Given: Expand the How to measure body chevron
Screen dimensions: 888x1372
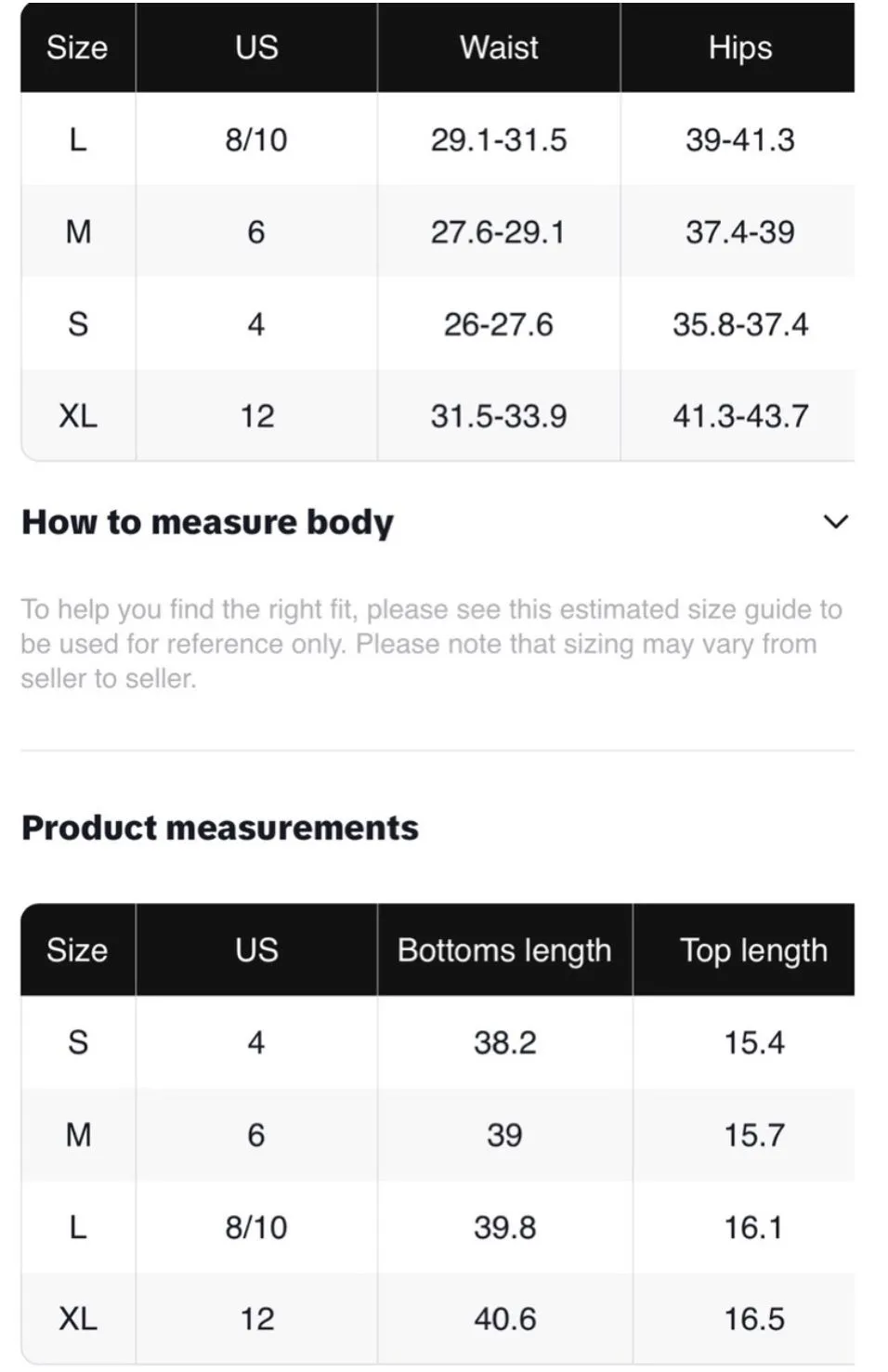Looking at the screenshot, I should (835, 522).
